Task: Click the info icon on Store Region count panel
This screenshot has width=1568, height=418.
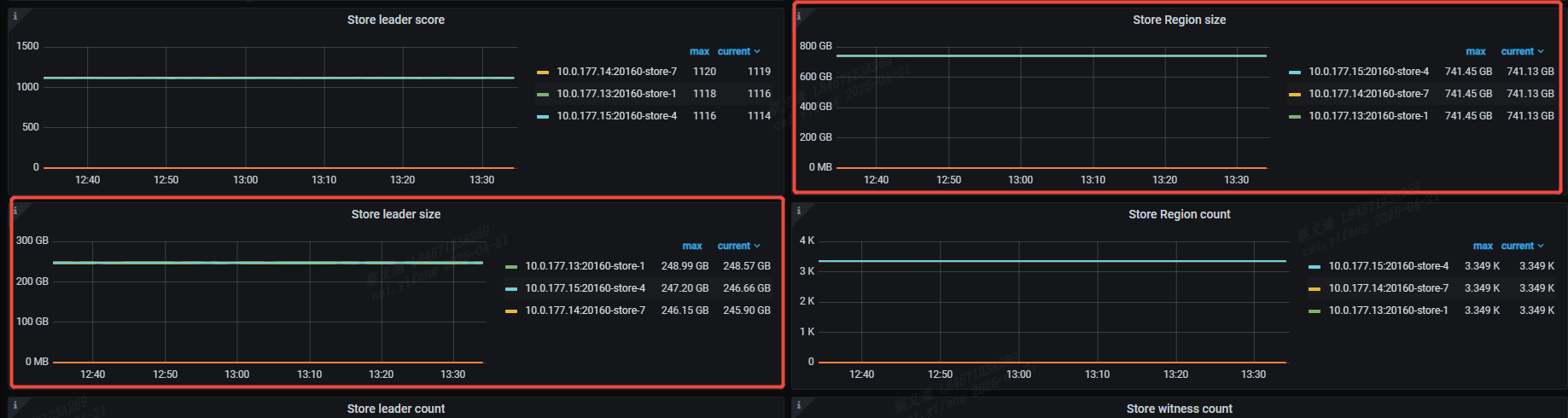Action: coord(799,211)
